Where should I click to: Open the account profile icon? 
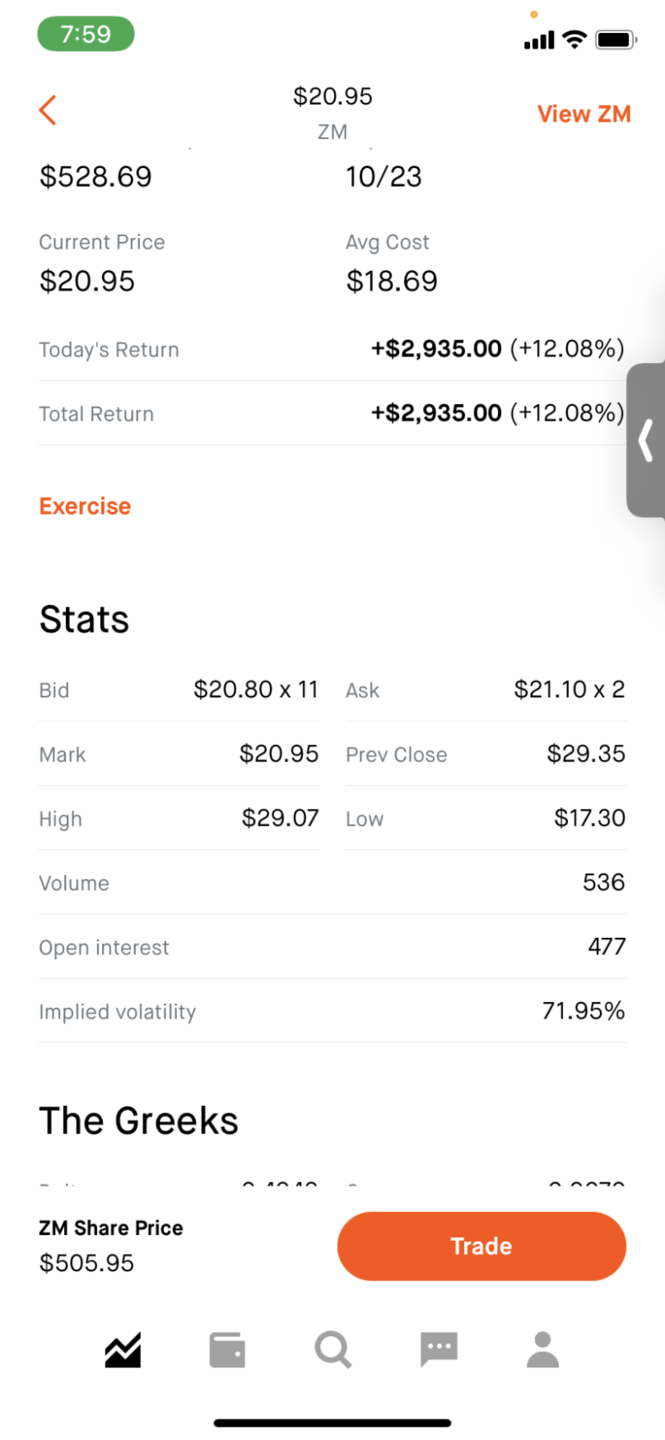543,1350
